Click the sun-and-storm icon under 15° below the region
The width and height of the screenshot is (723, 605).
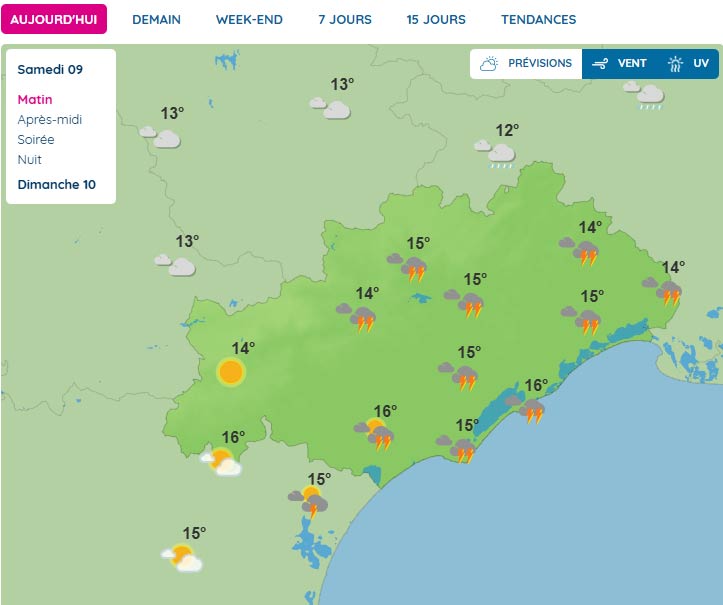tap(308, 502)
